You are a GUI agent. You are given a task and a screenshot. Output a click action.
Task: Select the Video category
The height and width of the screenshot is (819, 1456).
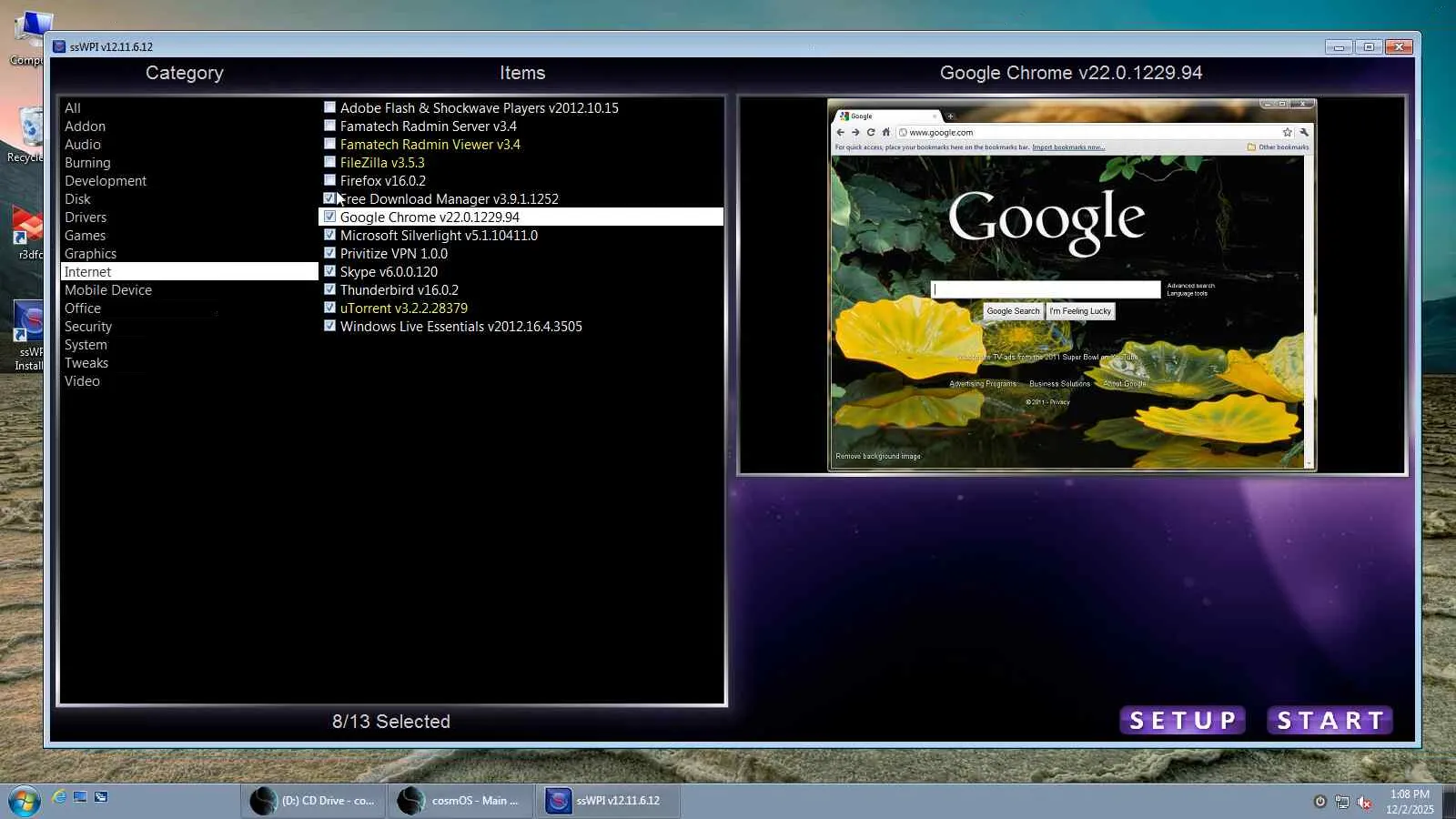pyautogui.click(x=82, y=381)
